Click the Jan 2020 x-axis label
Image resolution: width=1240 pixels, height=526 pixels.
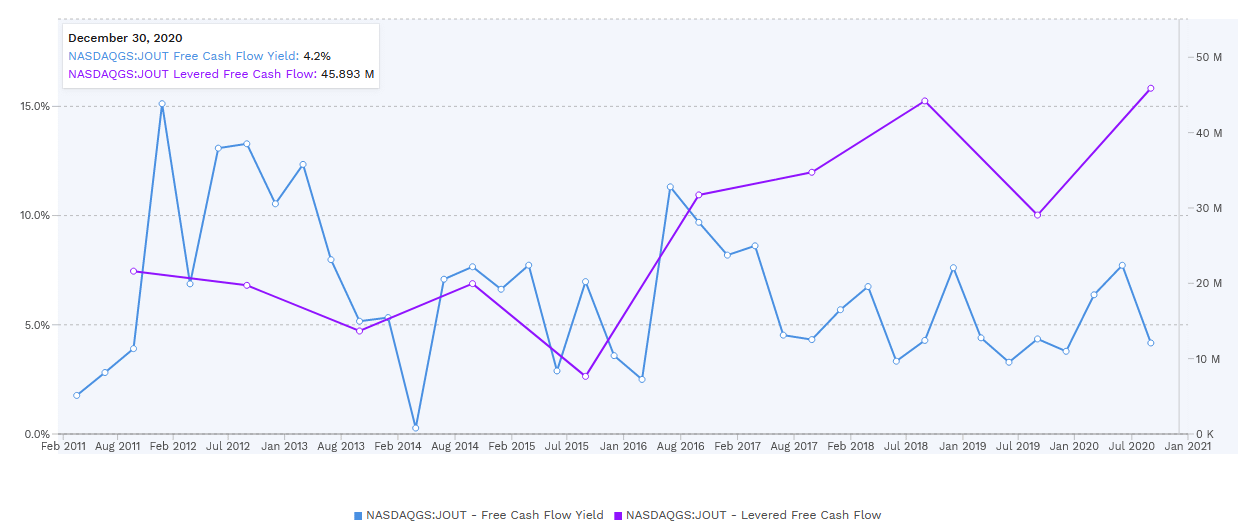click(x=1075, y=447)
